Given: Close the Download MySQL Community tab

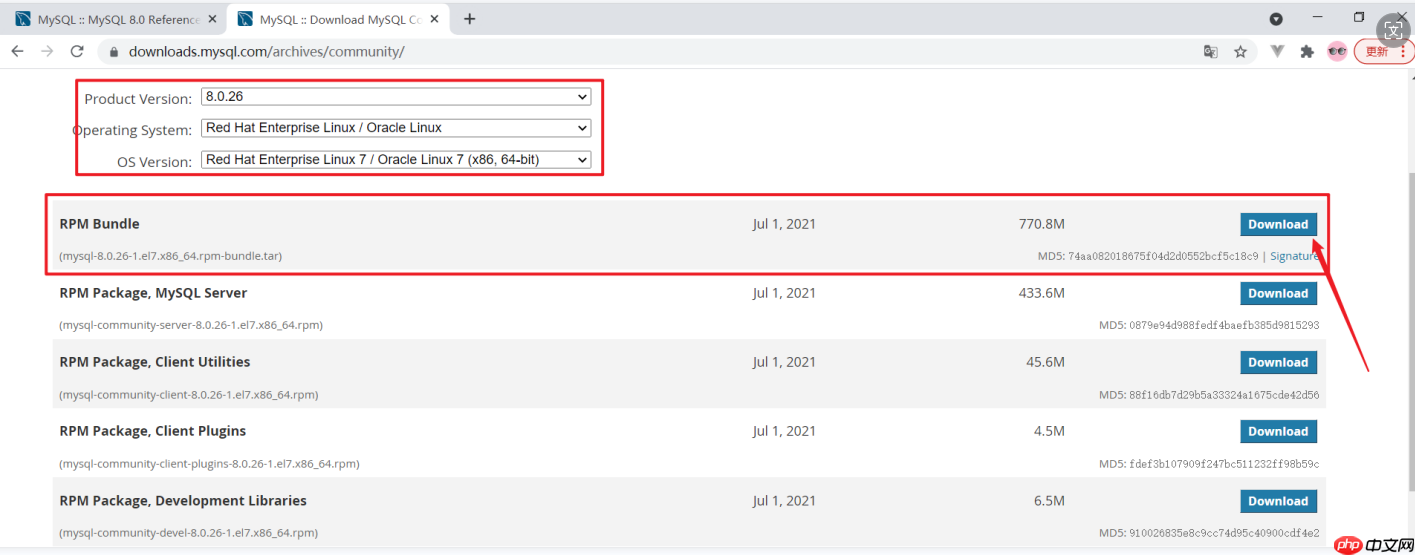Looking at the screenshot, I should point(433,19).
